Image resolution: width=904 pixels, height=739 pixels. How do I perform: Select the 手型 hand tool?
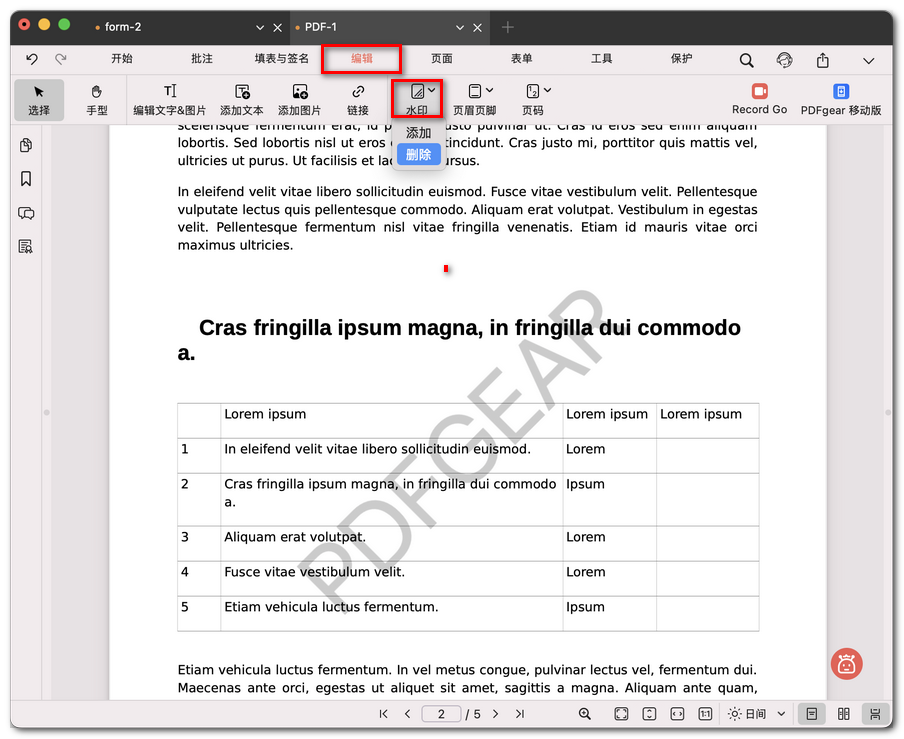[x=97, y=99]
